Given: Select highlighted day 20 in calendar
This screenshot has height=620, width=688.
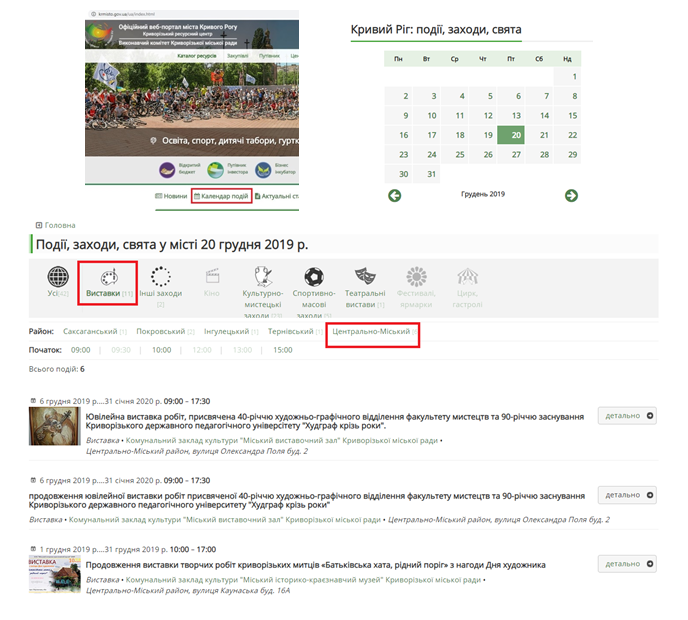Looking at the screenshot, I should [x=511, y=135].
